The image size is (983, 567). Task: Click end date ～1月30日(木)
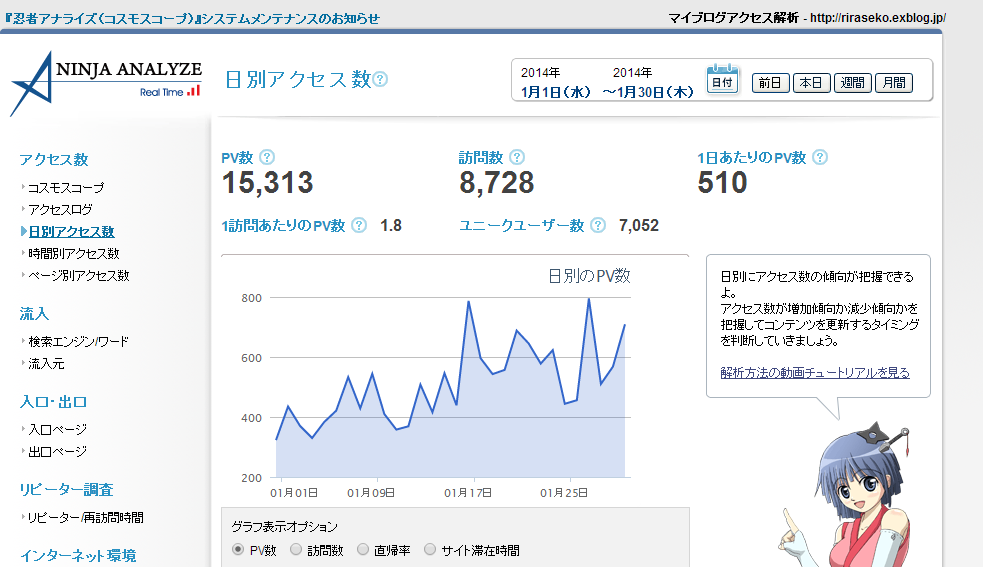(648, 92)
